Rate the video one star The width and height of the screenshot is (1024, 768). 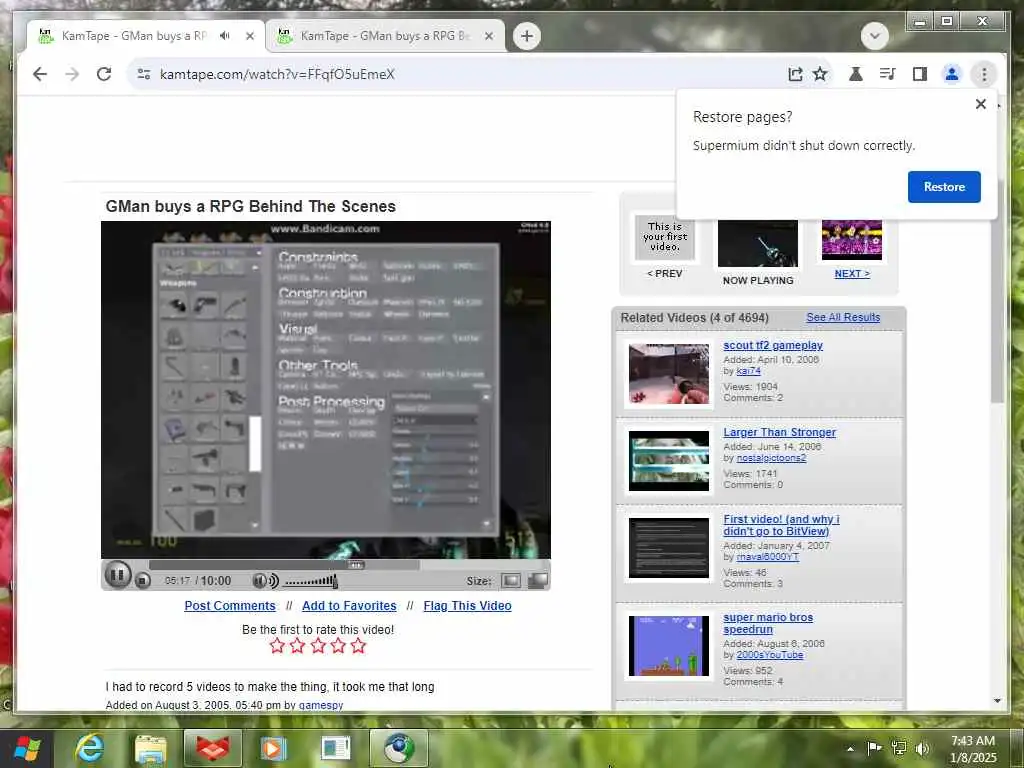click(277, 646)
